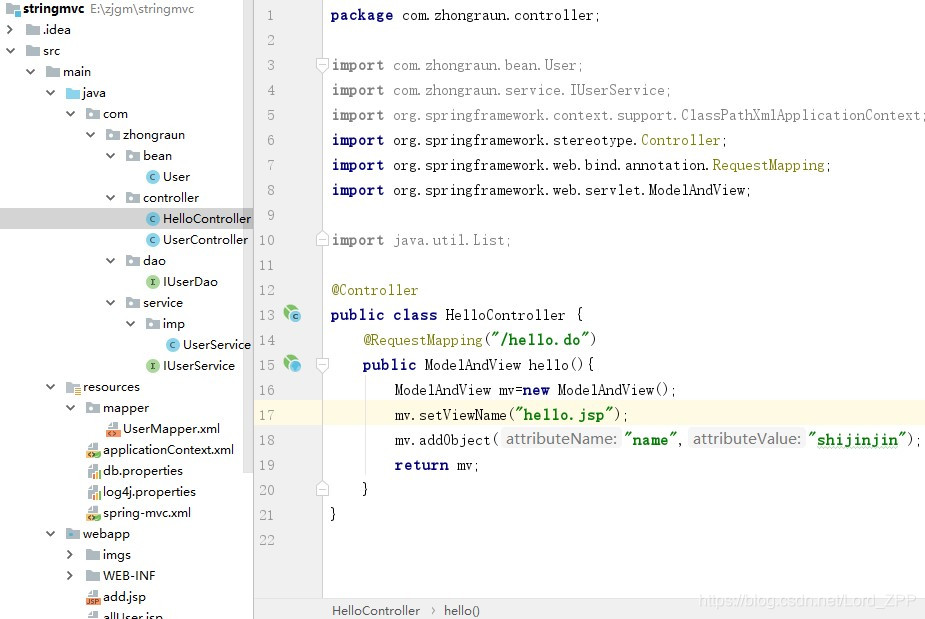
Task: Click the attributeName parameter hint
Action: click(x=561, y=439)
